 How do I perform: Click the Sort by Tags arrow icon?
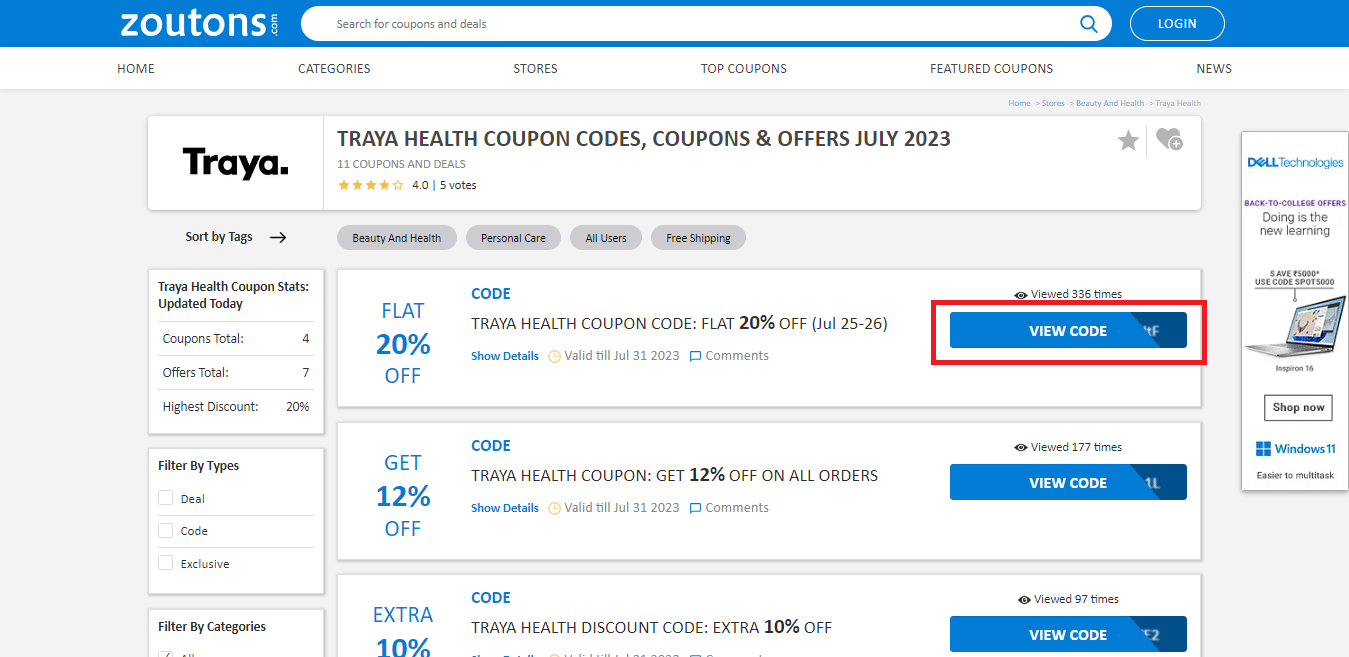[278, 237]
